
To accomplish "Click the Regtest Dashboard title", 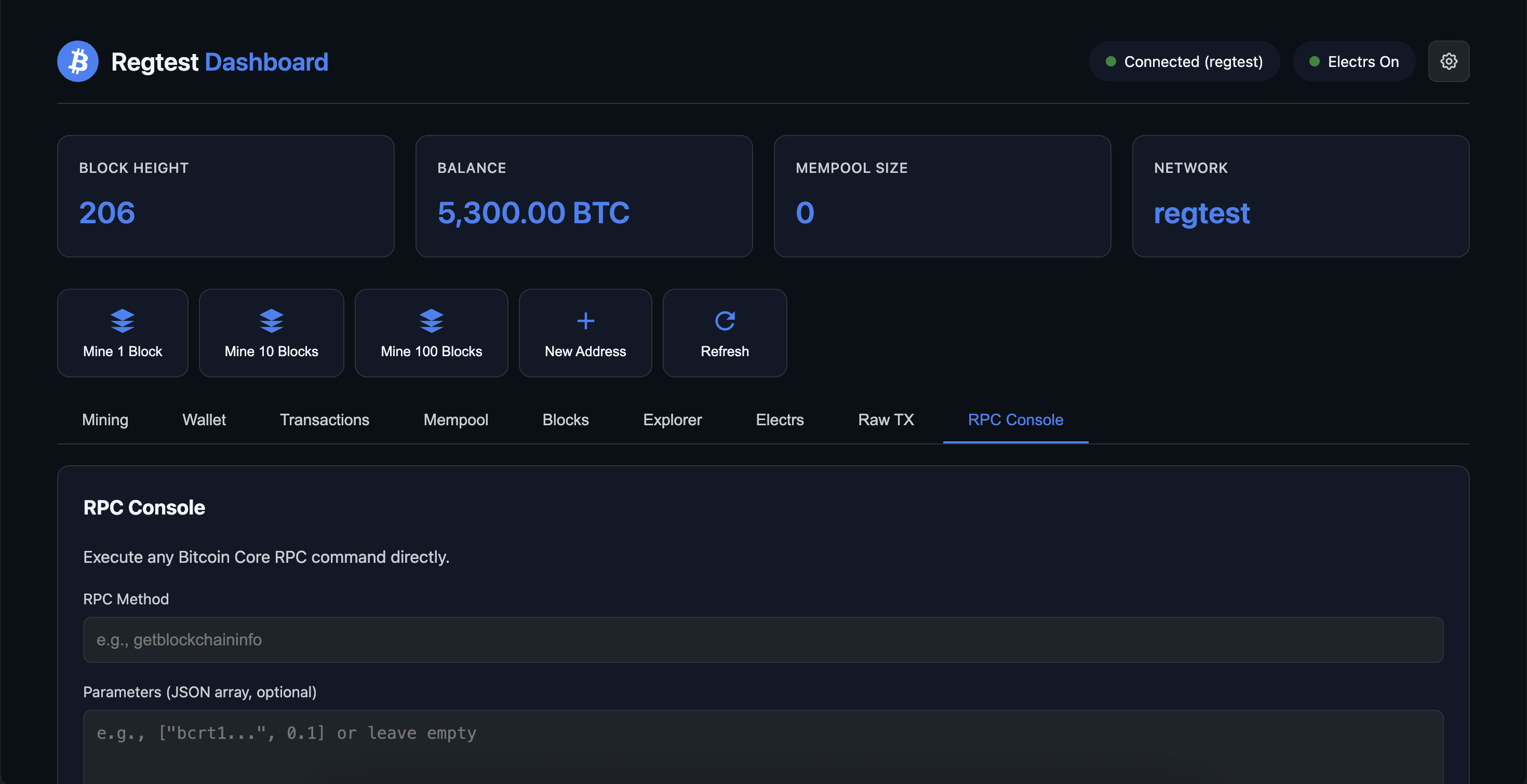I will point(219,62).
